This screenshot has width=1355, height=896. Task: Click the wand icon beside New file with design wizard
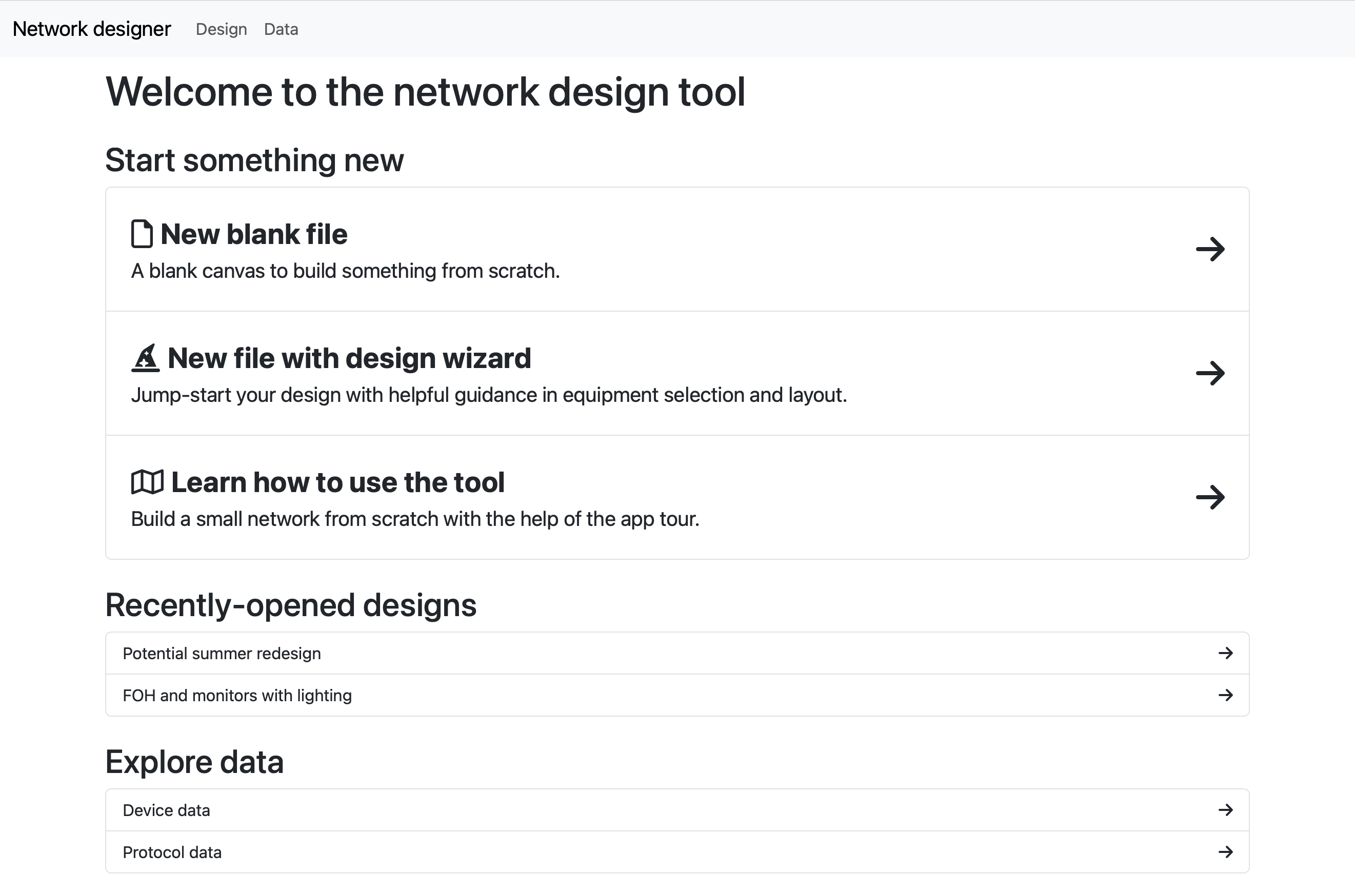point(146,358)
